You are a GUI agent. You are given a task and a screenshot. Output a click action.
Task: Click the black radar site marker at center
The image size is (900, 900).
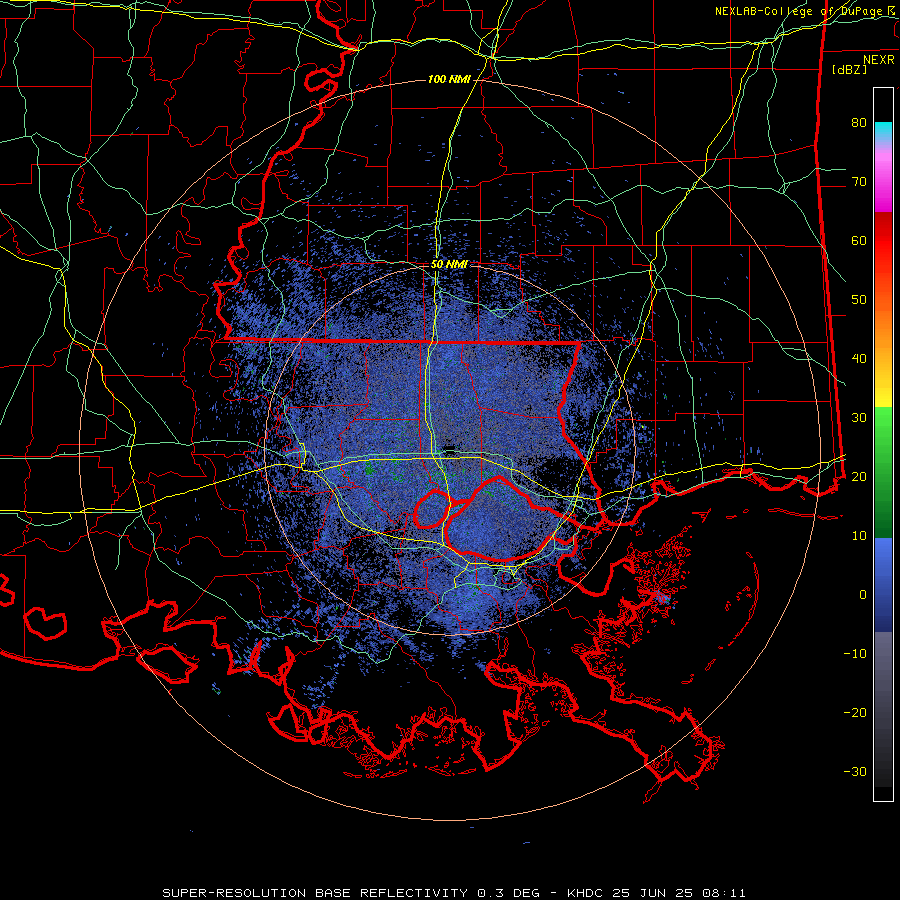(450, 448)
